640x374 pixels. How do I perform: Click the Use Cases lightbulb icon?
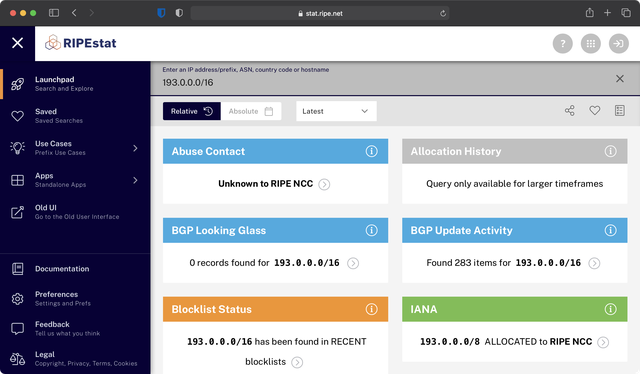pos(18,148)
